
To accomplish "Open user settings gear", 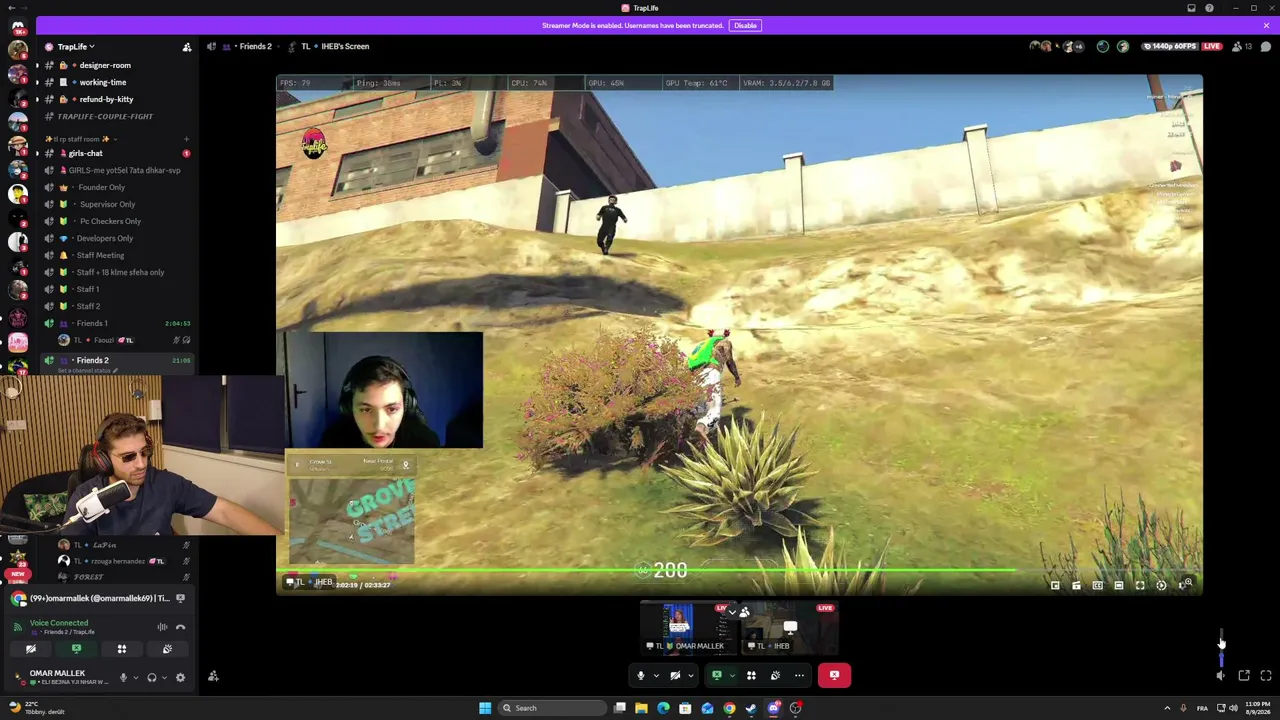I will pos(180,677).
